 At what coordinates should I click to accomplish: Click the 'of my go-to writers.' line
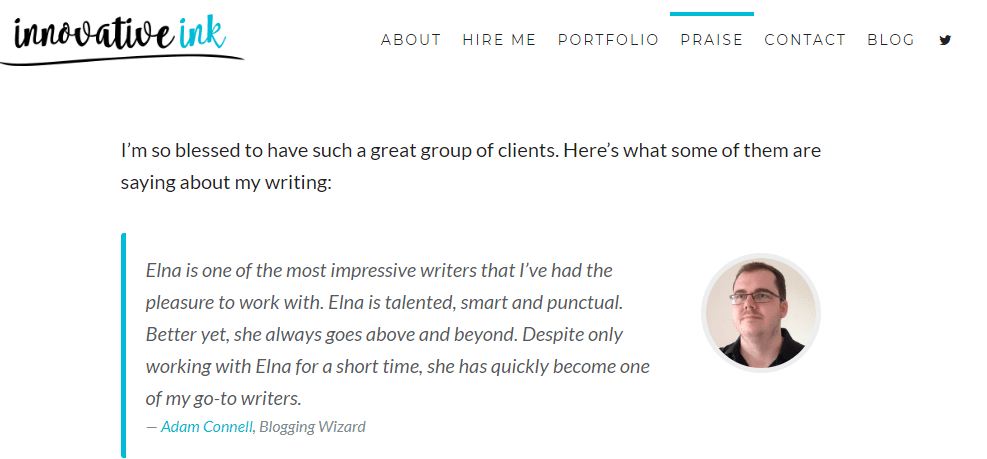pos(223,398)
